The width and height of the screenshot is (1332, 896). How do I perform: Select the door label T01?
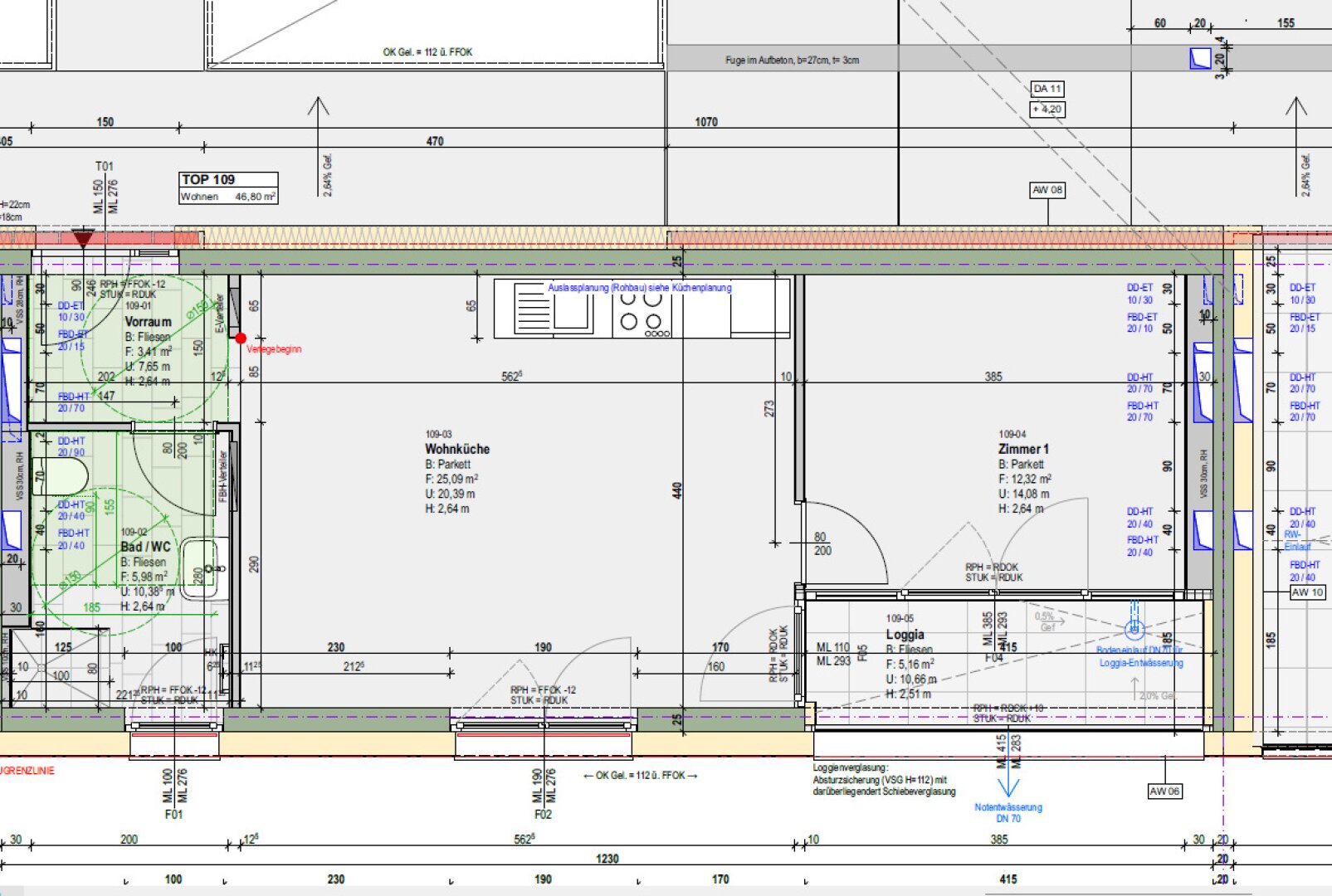point(104,167)
